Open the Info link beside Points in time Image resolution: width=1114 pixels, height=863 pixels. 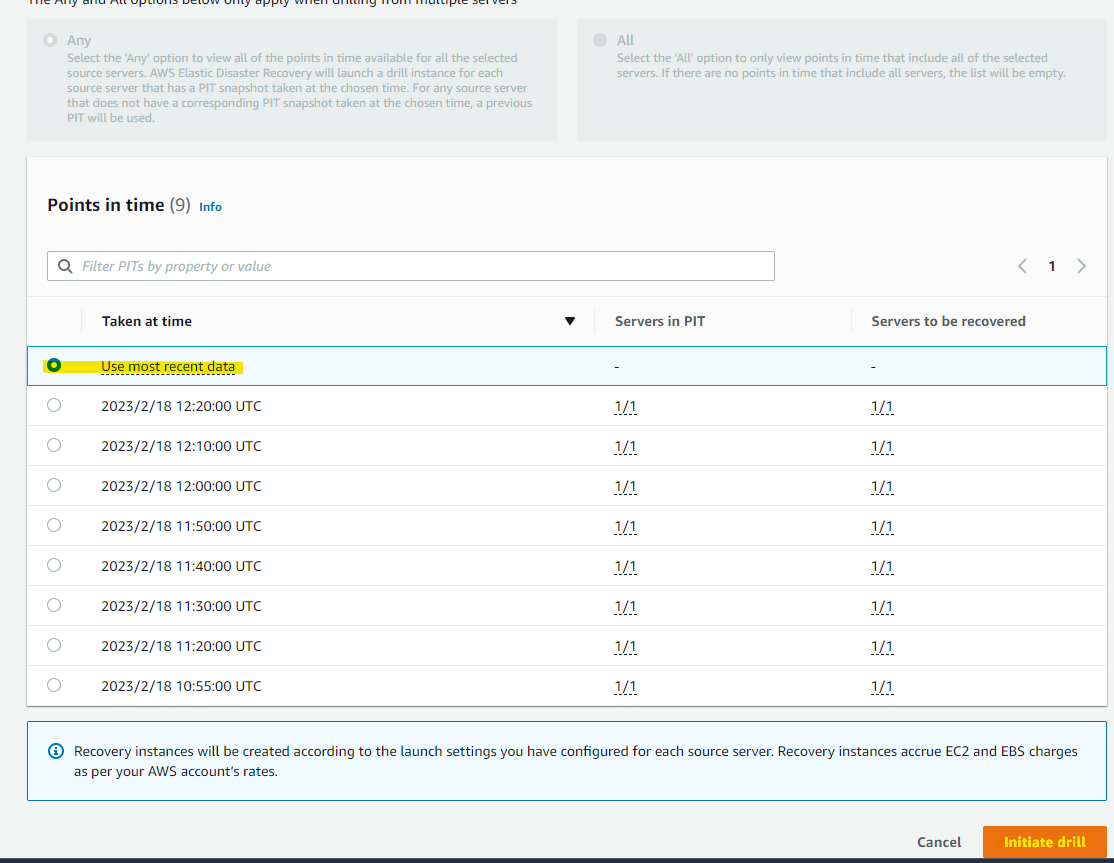(x=210, y=207)
